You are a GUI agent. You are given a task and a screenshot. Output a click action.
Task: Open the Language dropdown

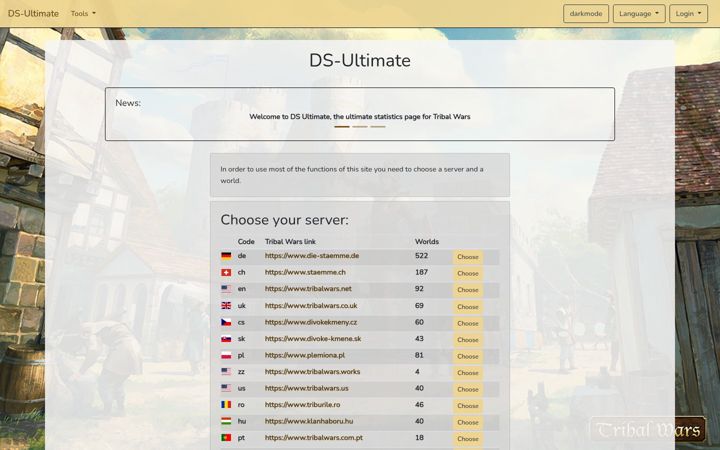(x=639, y=14)
